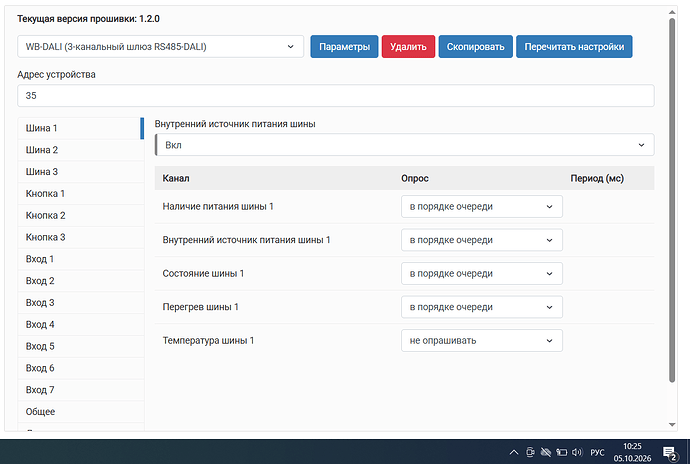The width and height of the screenshot is (690, 464).
Task: Select the Шина 1 tab
Action: [81, 128]
